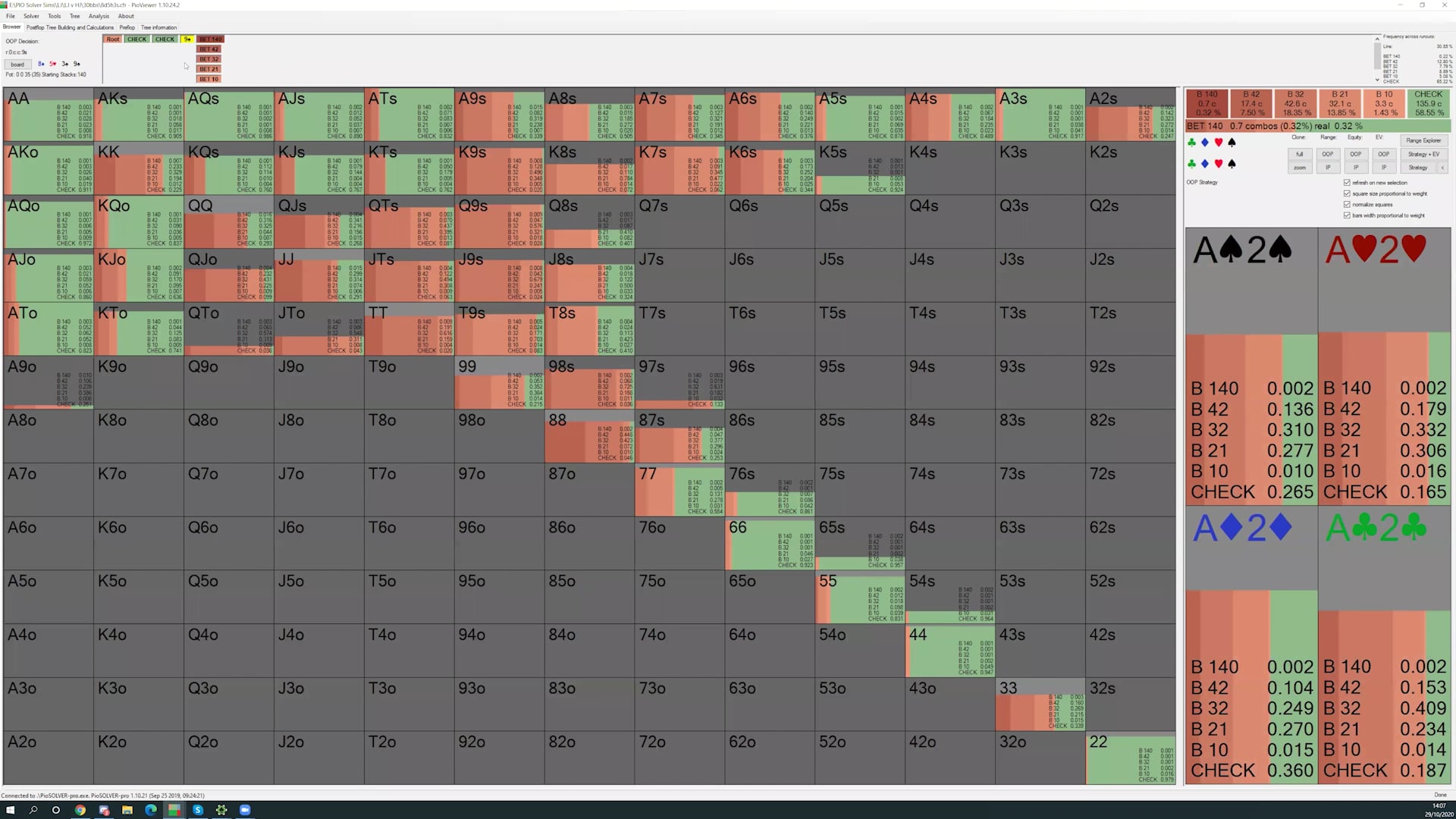Toggle square size proportional to weight
1456x819 pixels.
[1347, 193]
